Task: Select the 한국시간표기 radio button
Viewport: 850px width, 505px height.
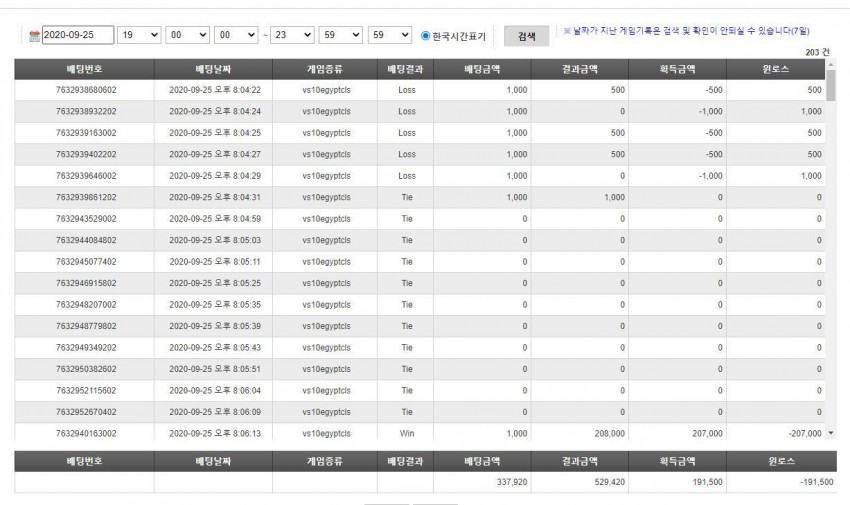Action: [426, 36]
